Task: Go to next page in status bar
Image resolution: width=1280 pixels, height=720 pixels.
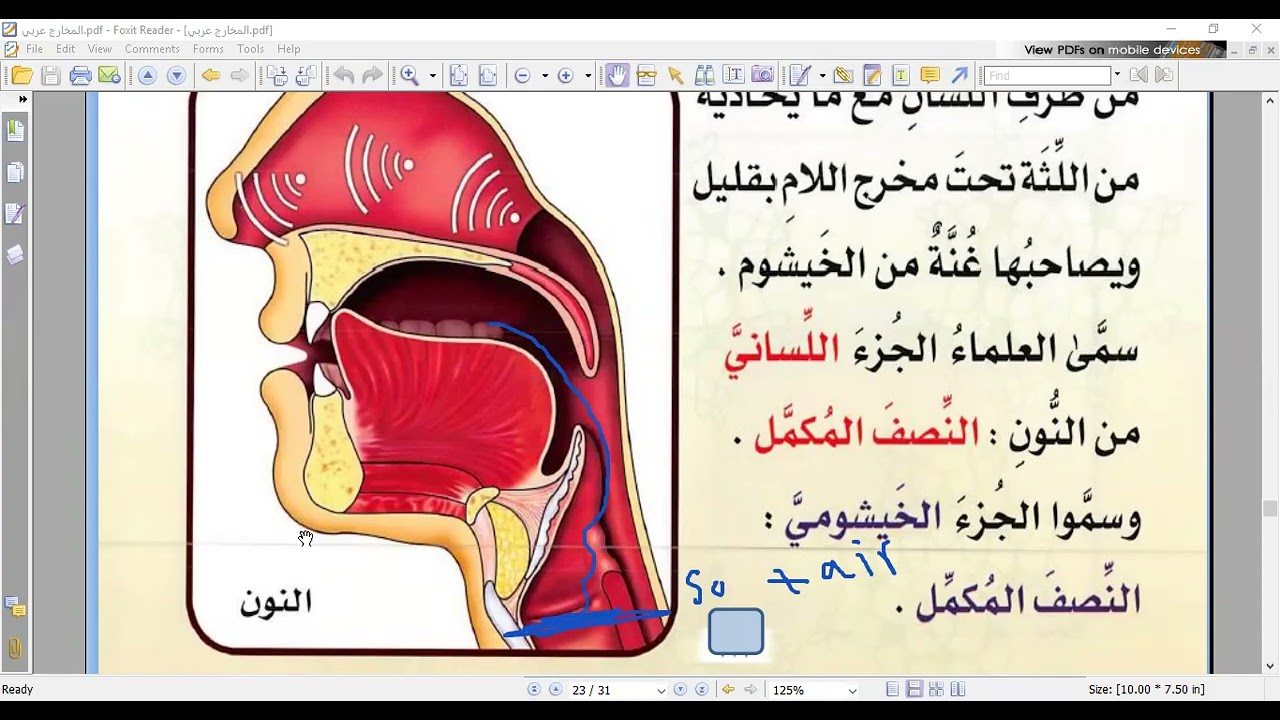Action: (x=680, y=690)
